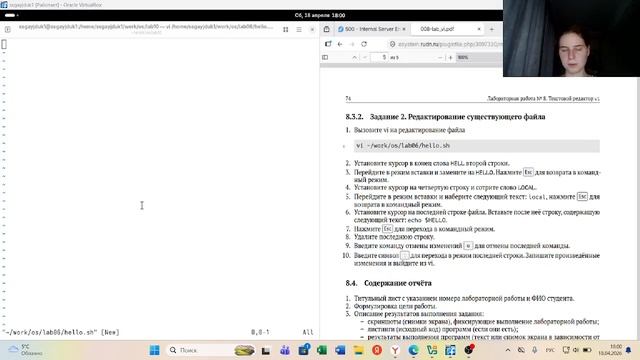Open the terminal tab overview grid icon
Image resolution: width=640 pixels, height=360 pixels.
[x=285, y=29]
